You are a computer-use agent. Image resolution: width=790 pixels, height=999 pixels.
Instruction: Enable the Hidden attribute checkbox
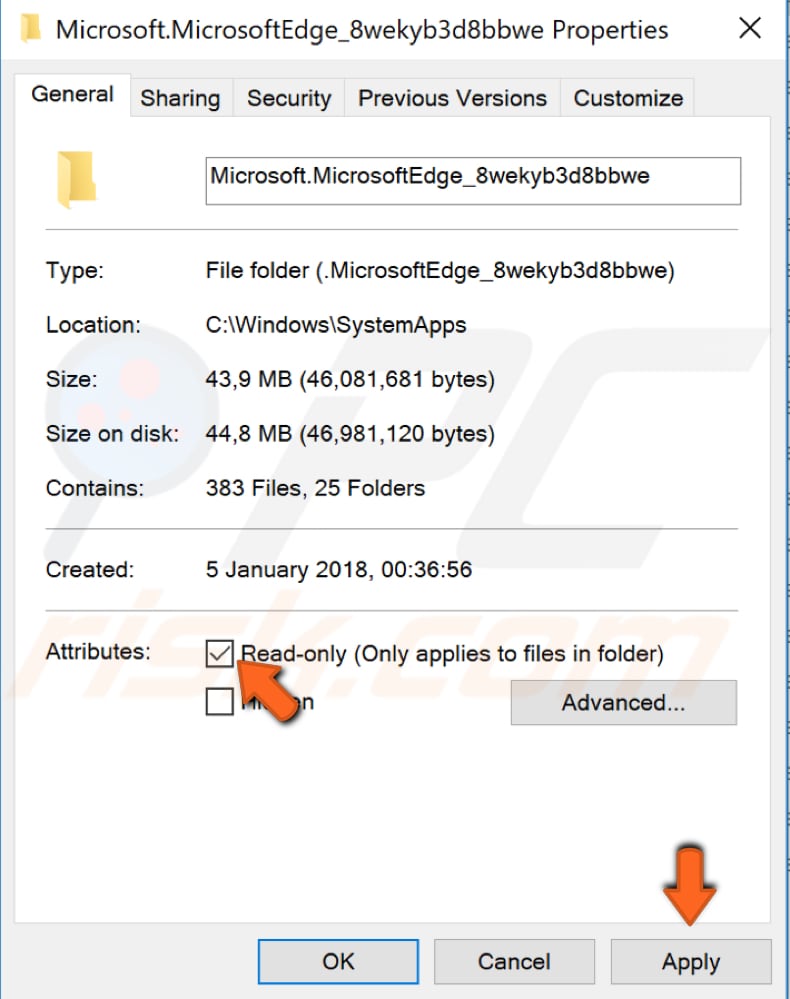(217, 702)
